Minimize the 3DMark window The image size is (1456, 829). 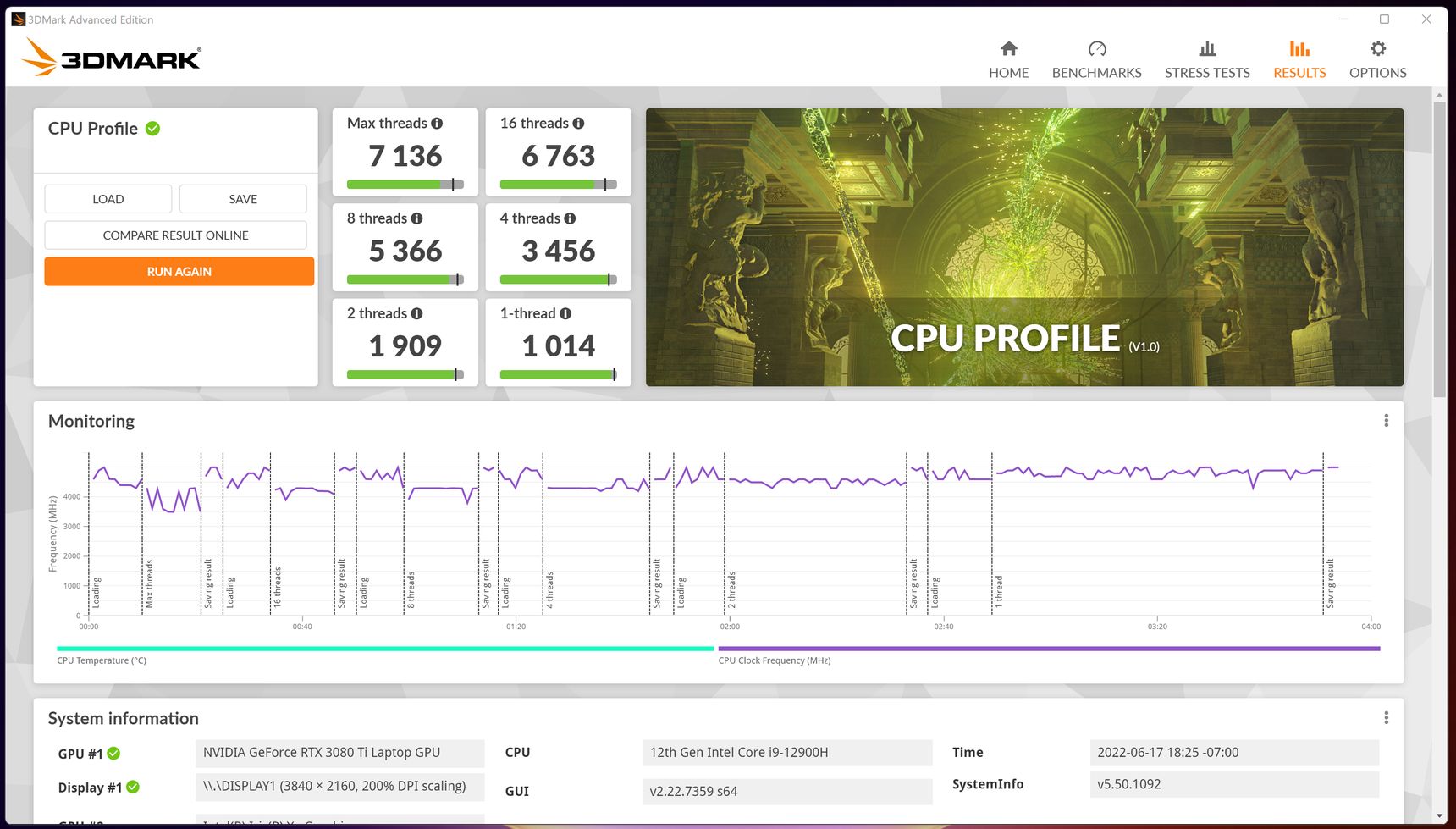(x=1343, y=19)
